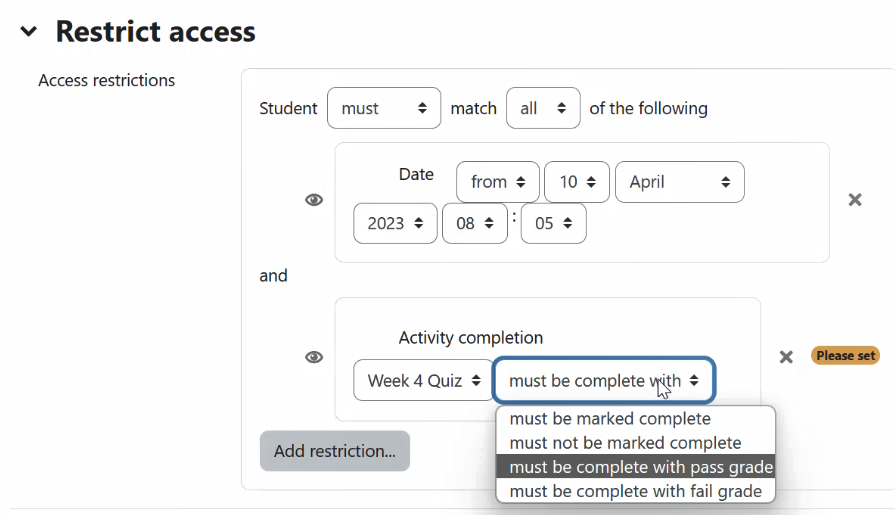Delete the Activity completion restriction X

[786, 357]
